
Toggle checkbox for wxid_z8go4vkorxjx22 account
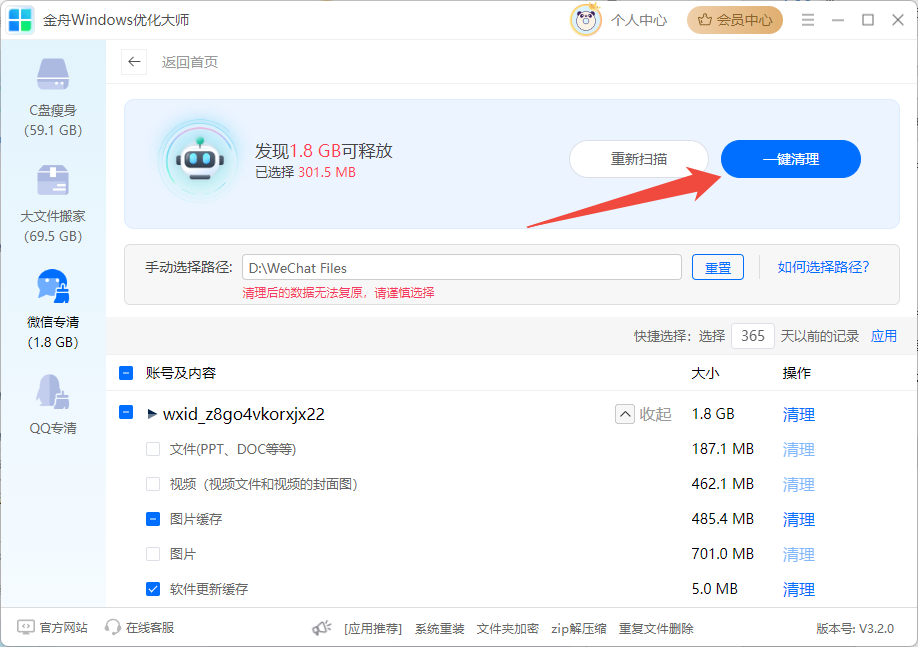pos(126,412)
